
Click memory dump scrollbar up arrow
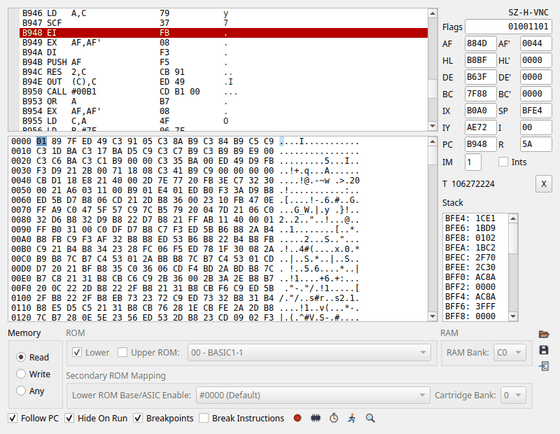coord(432,142)
